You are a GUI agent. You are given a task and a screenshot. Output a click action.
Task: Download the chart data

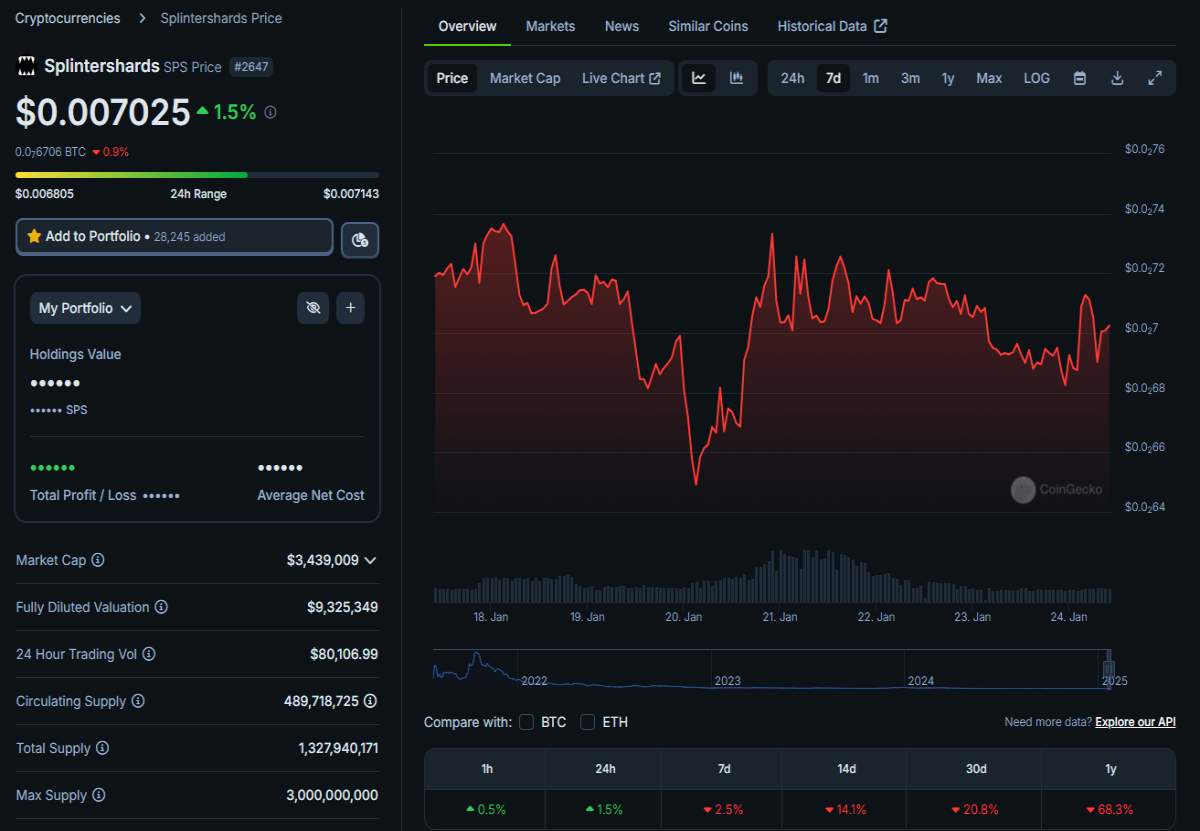[1118, 78]
